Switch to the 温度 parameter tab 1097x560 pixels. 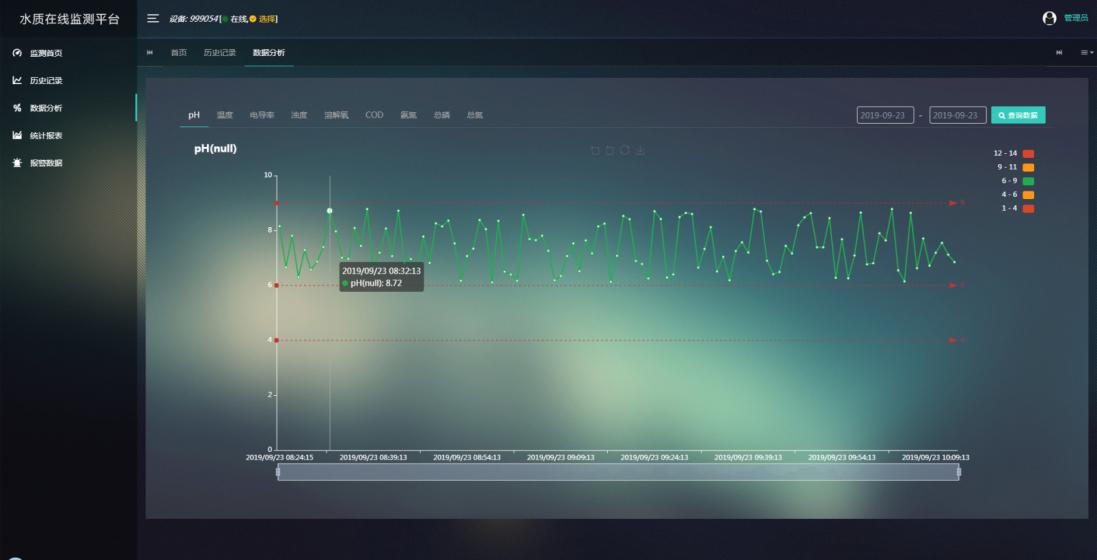click(225, 115)
